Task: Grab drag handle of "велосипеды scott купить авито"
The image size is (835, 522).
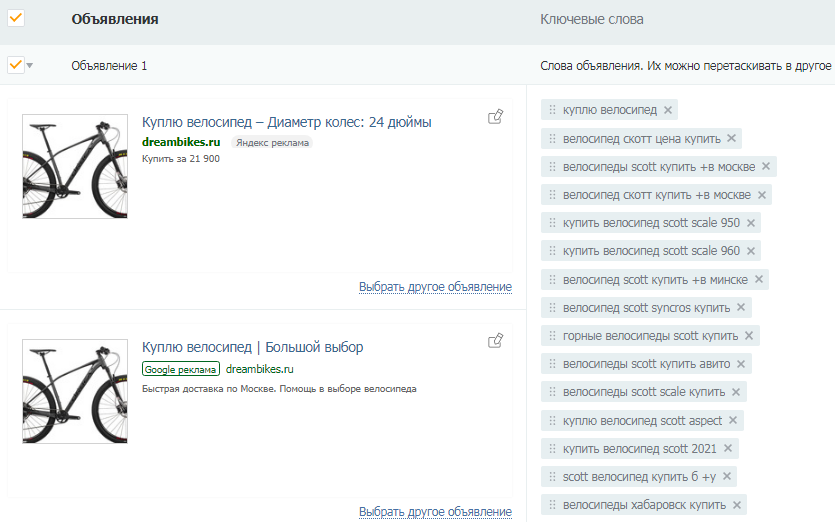Action: coord(552,364)
